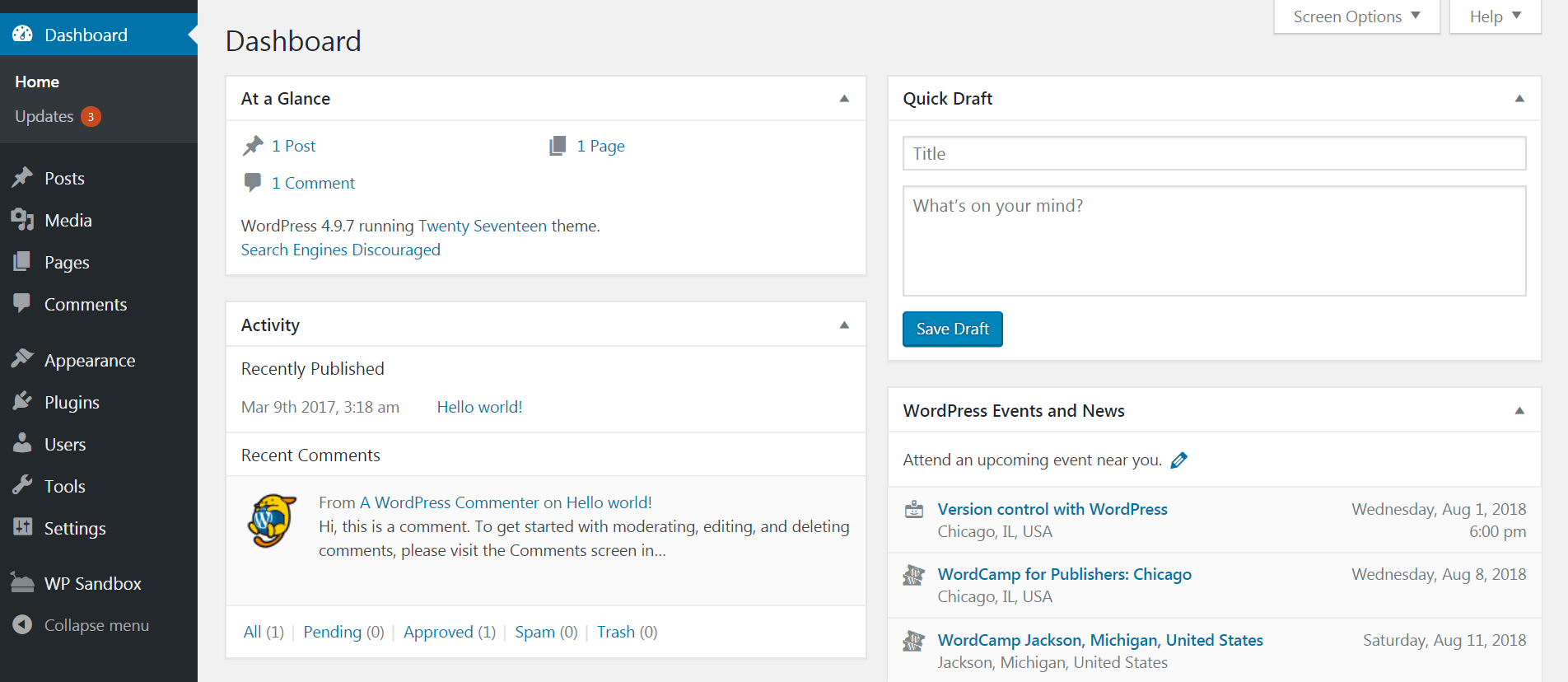Click WordCamp icon for Jackson, Michigan event
This screenshot has width=1568, height=682.
pos(914,641)
